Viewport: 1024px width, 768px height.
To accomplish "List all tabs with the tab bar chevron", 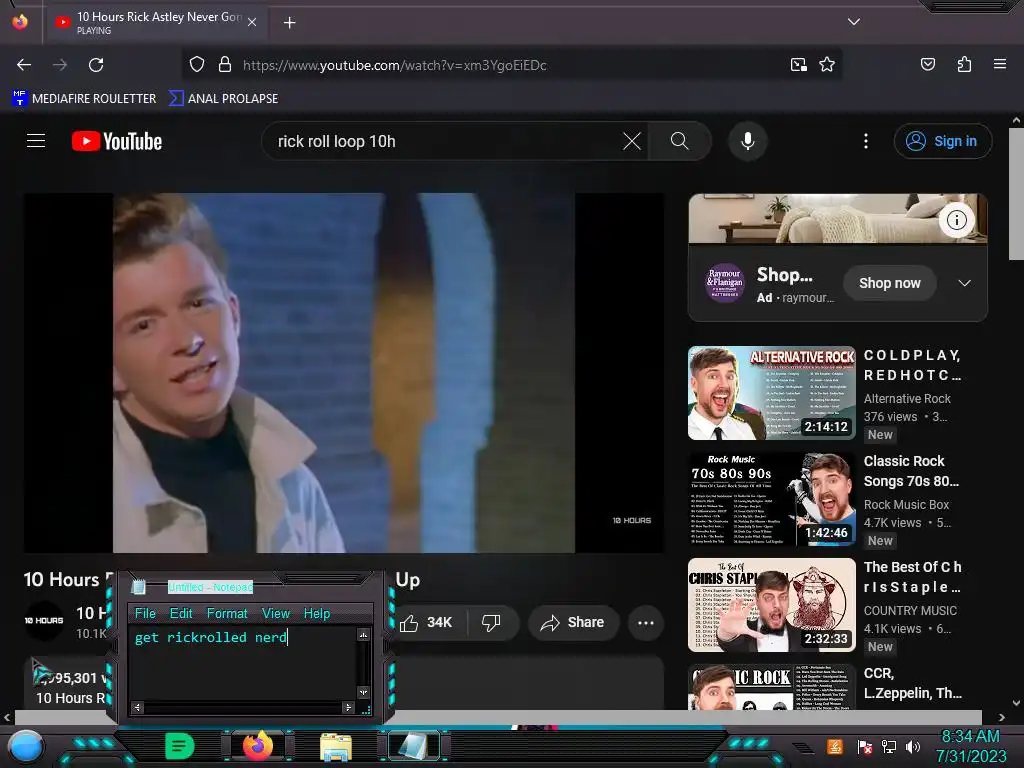I will click(x=854, y=22).
